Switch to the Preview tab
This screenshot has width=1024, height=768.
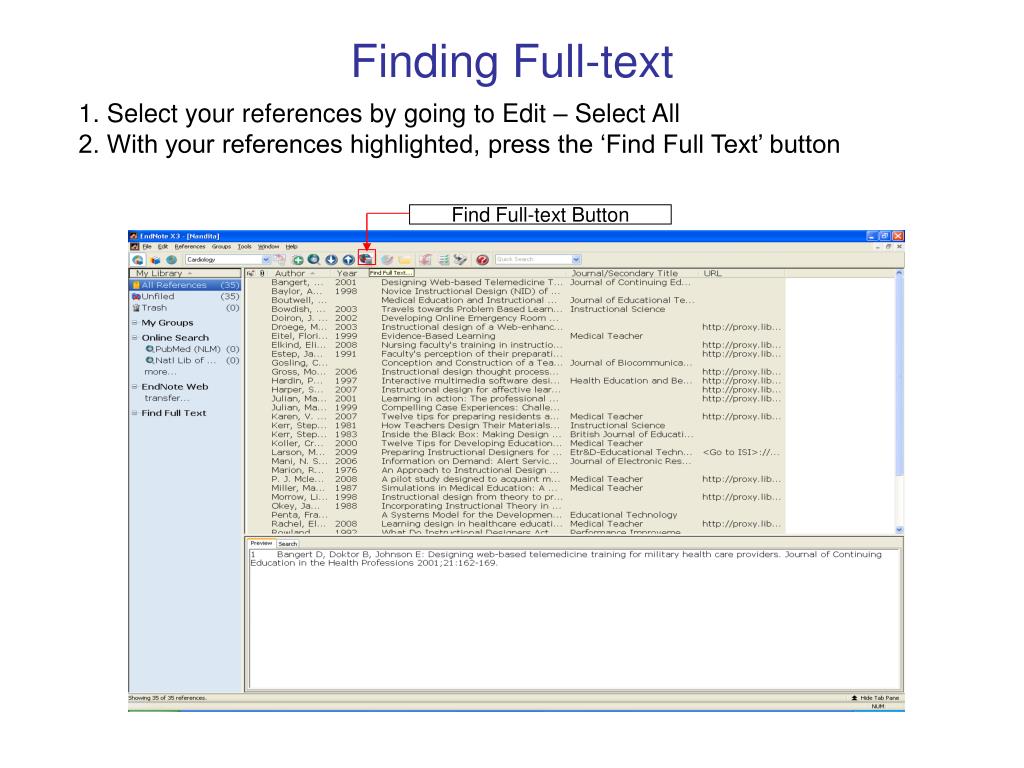coord(261,543)
